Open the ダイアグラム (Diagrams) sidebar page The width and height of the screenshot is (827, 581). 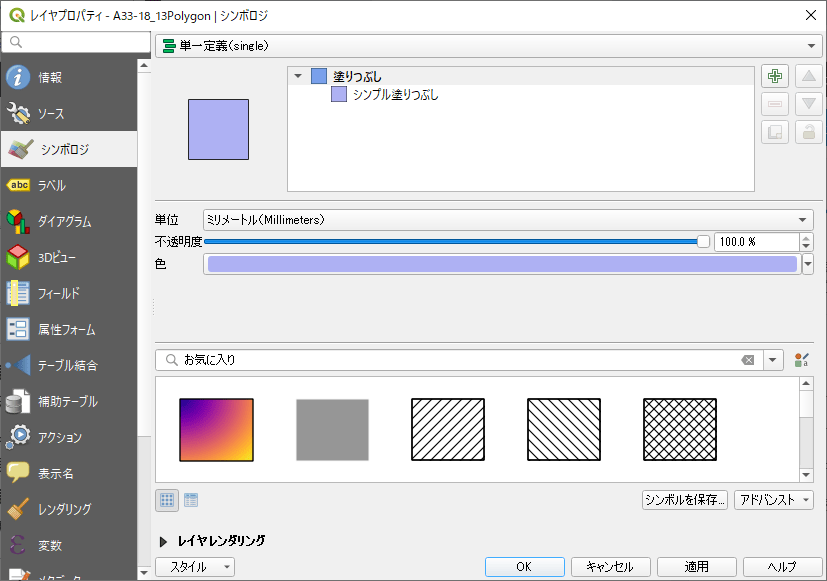(x=69, y=221)
